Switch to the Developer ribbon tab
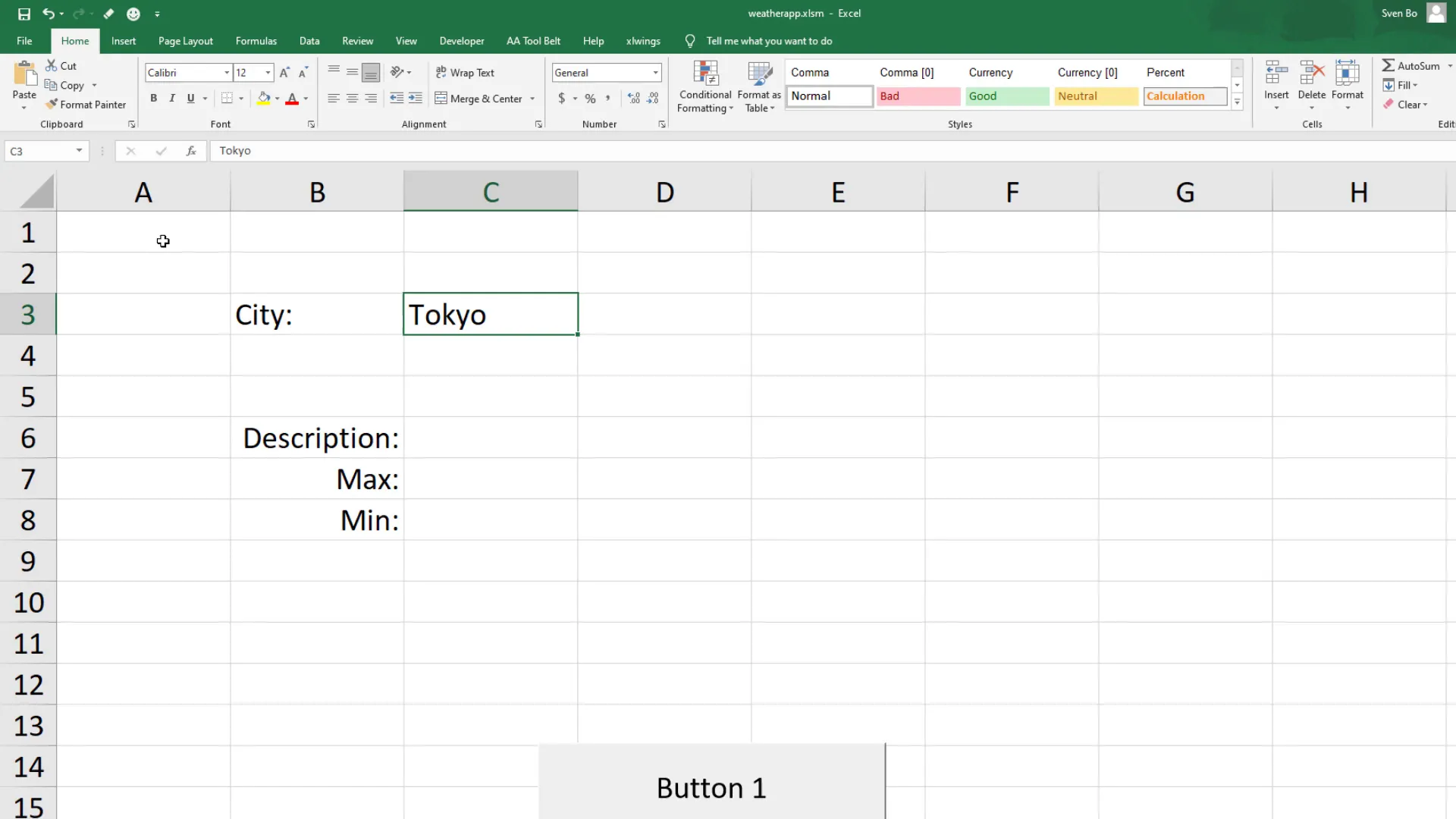Screen dimensions: 1456x819 [x=461, y=41]
